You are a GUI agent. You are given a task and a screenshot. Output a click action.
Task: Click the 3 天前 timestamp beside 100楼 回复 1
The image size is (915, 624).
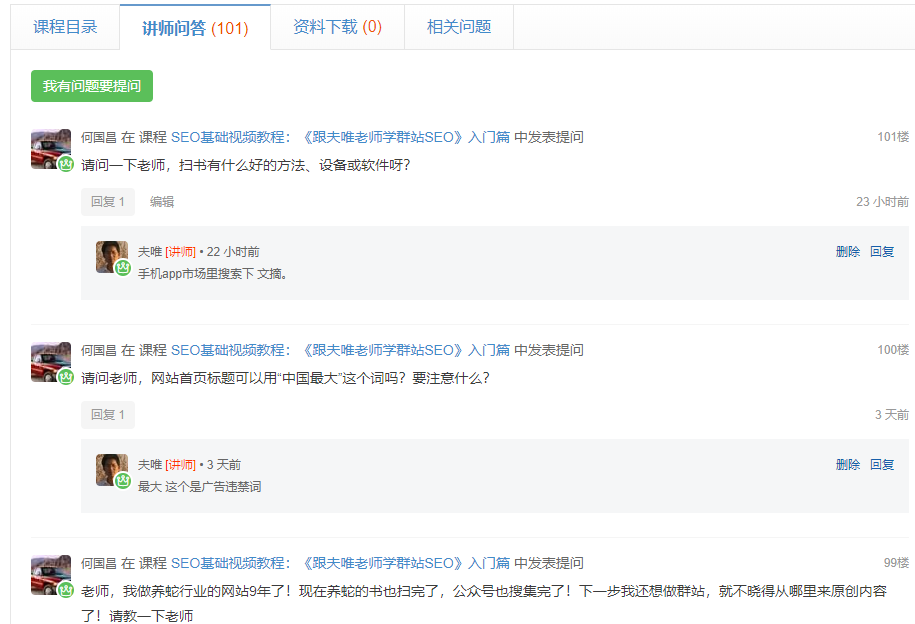coord(892,415)
